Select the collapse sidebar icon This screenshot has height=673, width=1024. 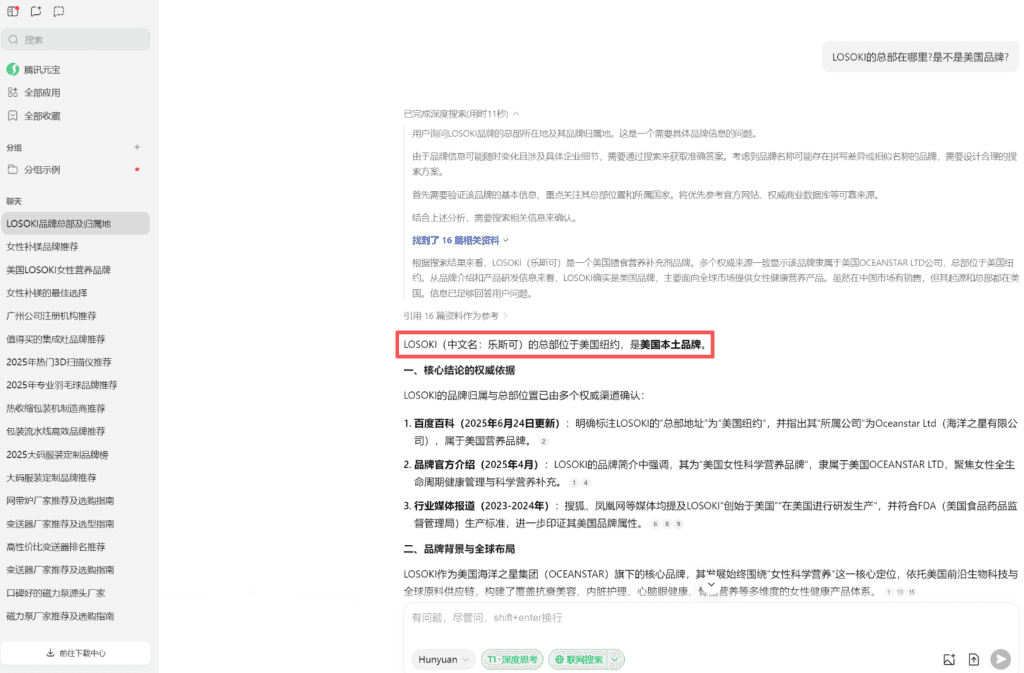[x=13, y=11]
